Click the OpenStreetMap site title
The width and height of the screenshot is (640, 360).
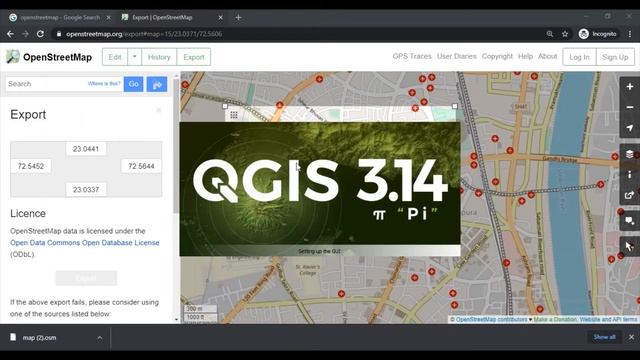click(x=57, y=57)
